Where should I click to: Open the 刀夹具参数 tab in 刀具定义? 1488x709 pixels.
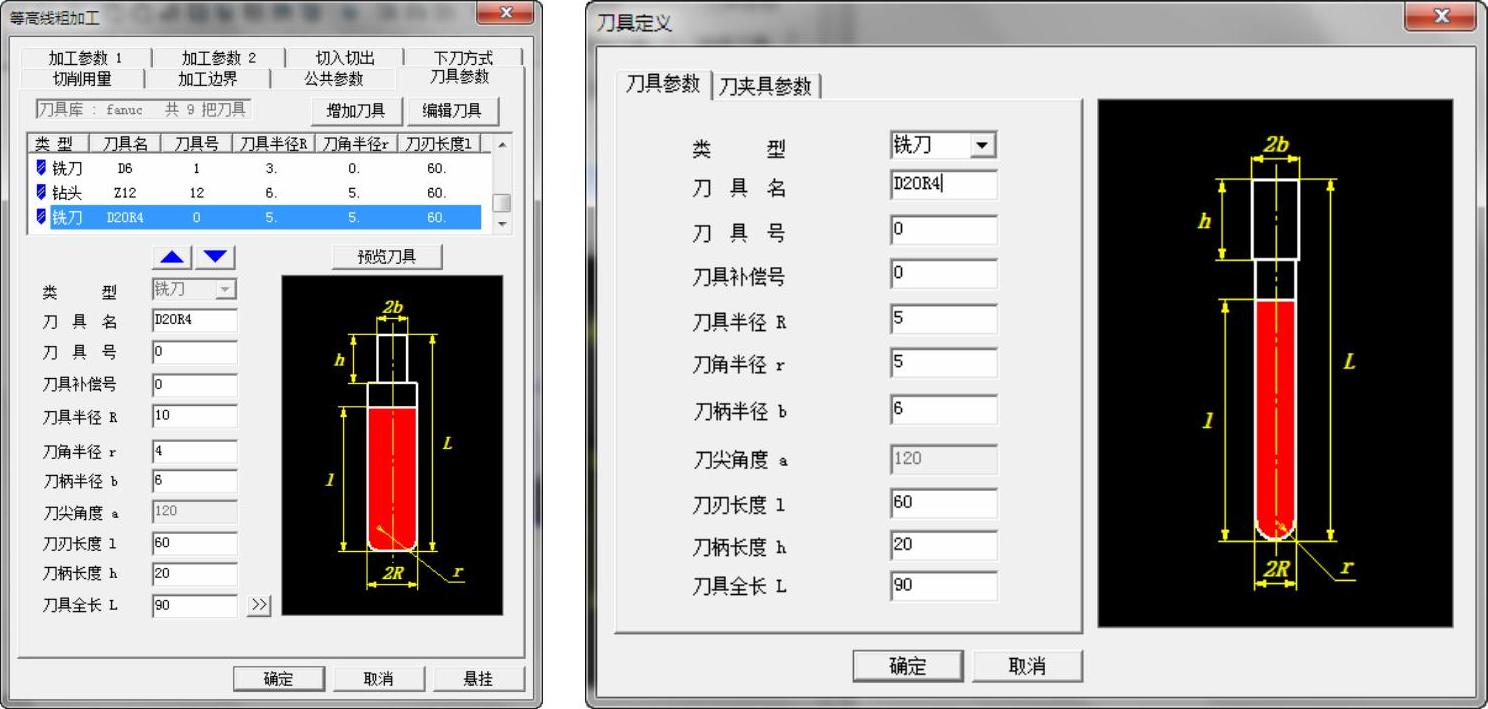click(x=766, y=87)
